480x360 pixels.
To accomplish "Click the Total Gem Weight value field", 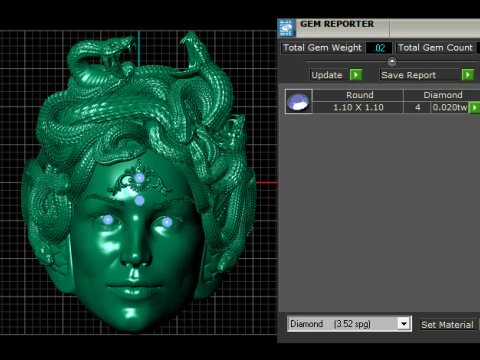I will (379, 48).
